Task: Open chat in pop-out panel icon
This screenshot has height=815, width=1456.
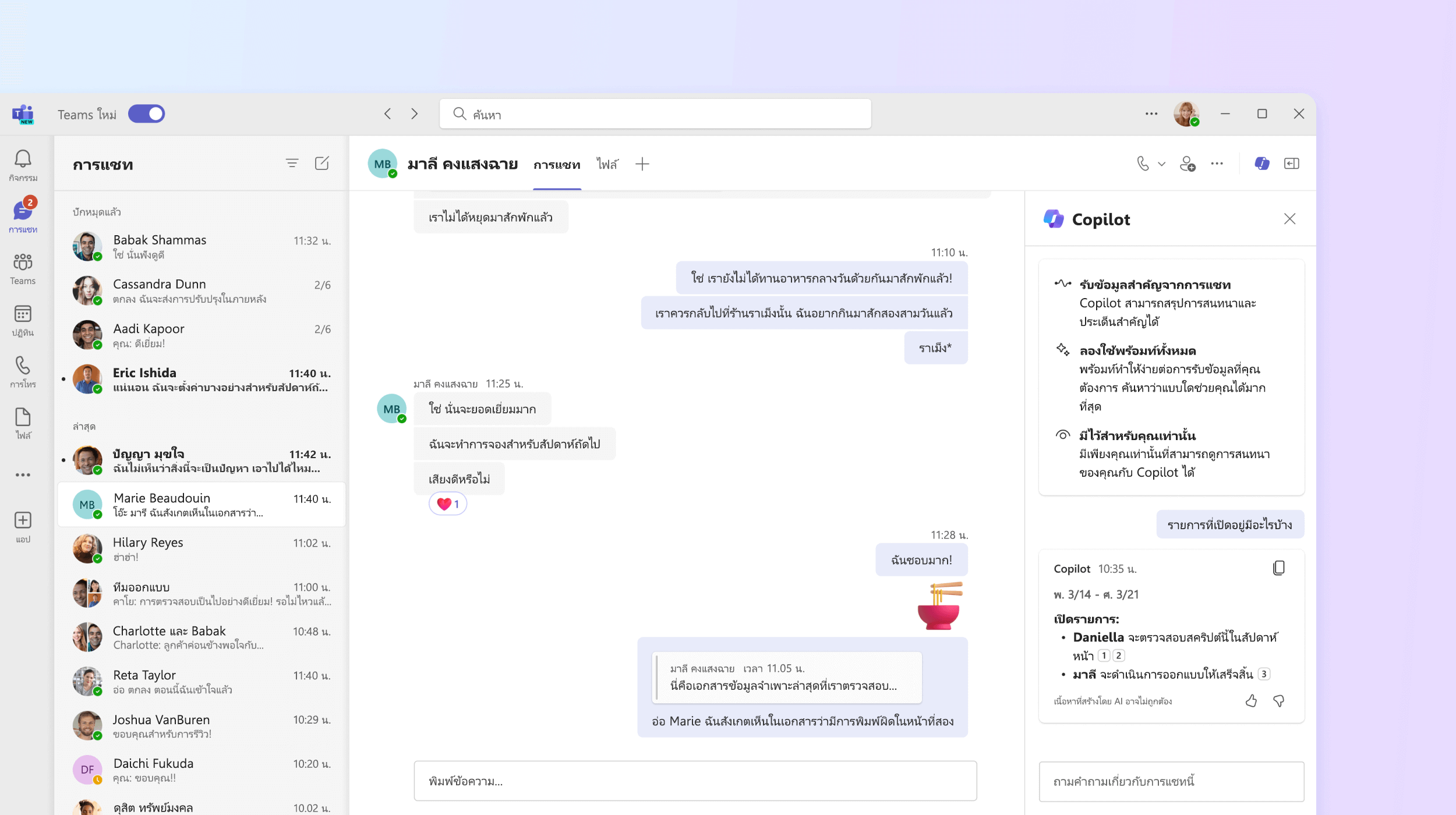Action: click(x=1292, y=164)
